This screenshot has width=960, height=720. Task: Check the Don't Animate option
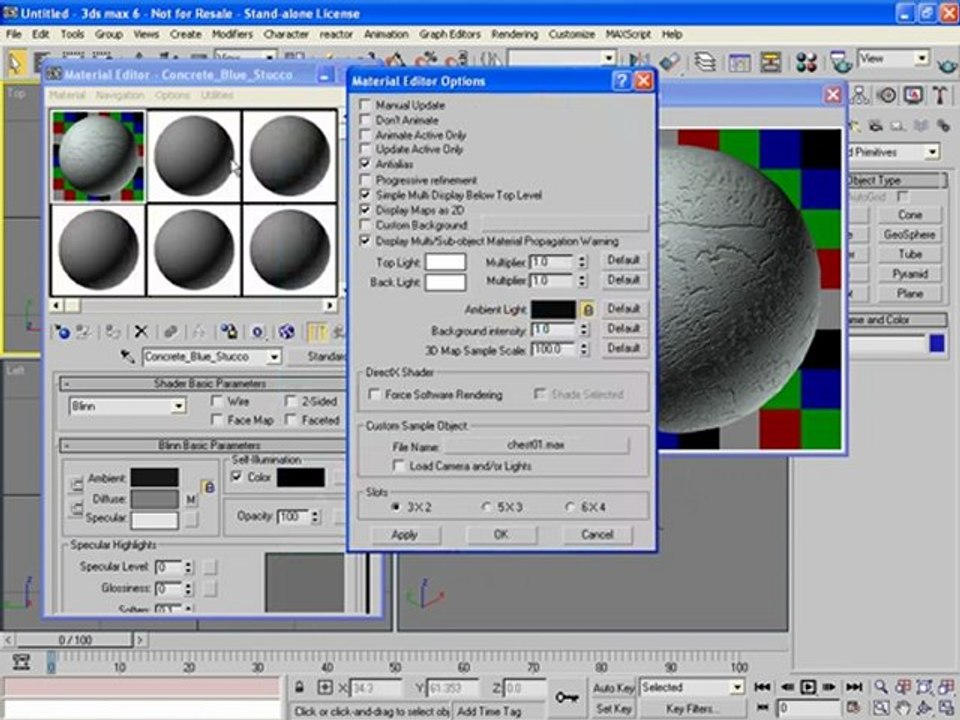tap(366, 120)
